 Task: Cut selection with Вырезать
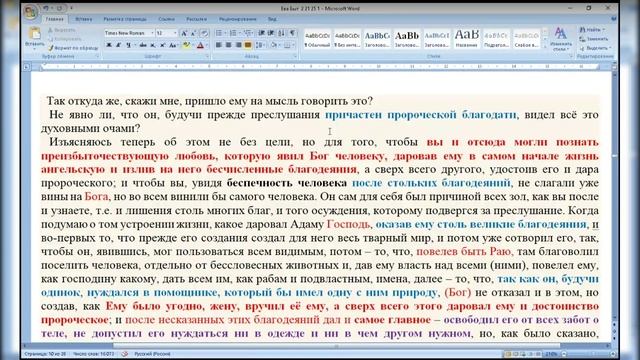pyautogui.click(x=61, y=30)
